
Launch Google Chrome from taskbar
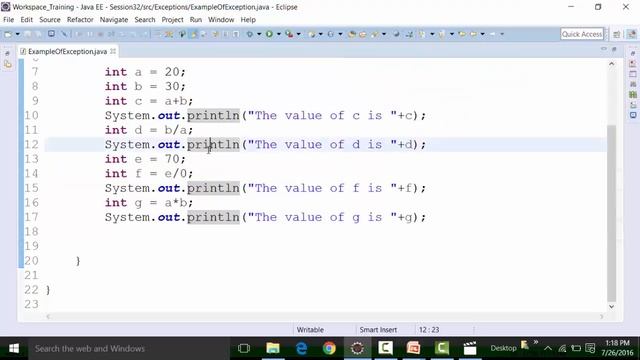click(x=329, y=348)
